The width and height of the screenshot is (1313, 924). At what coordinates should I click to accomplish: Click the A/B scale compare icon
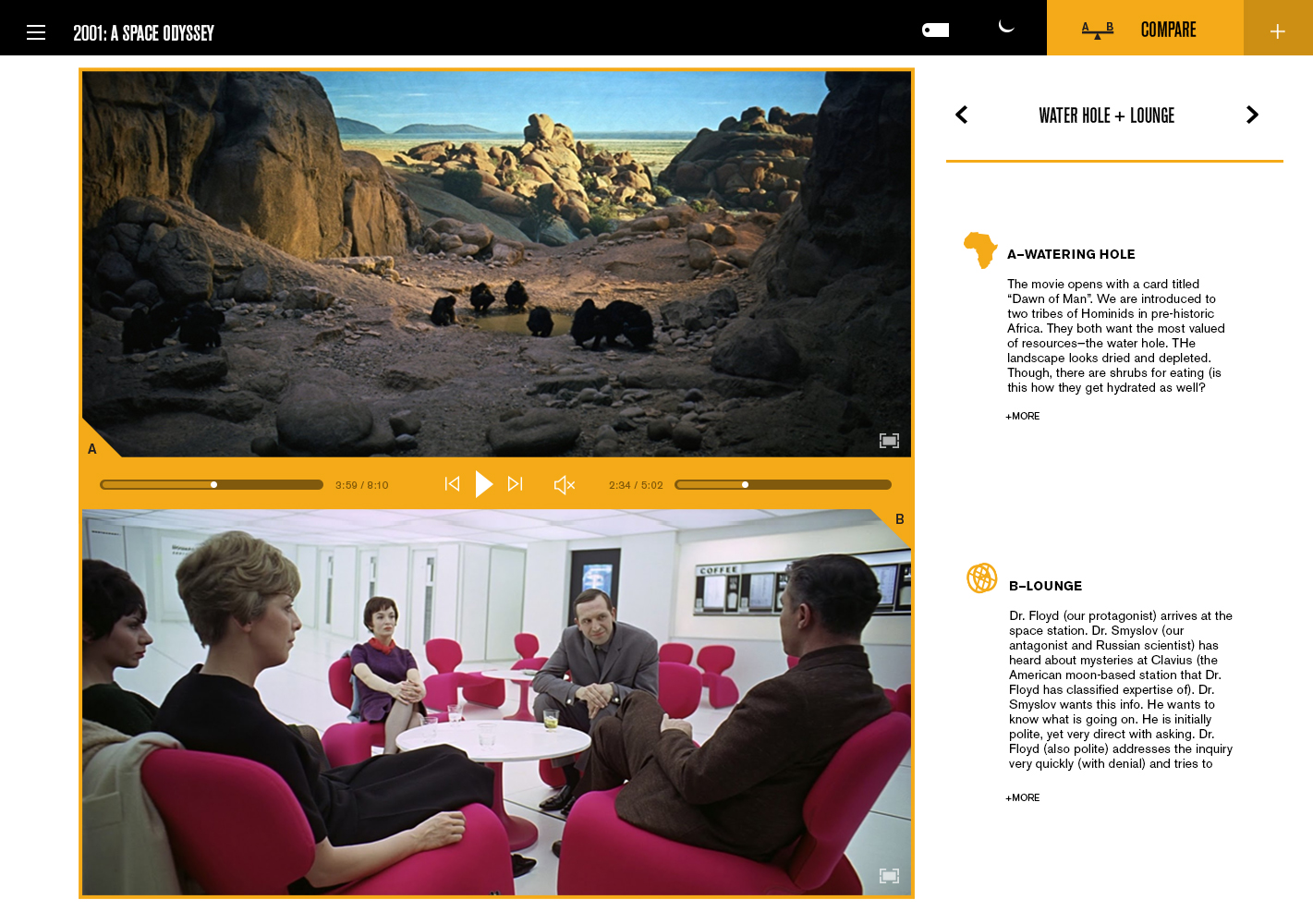(x=1097, y=30)
